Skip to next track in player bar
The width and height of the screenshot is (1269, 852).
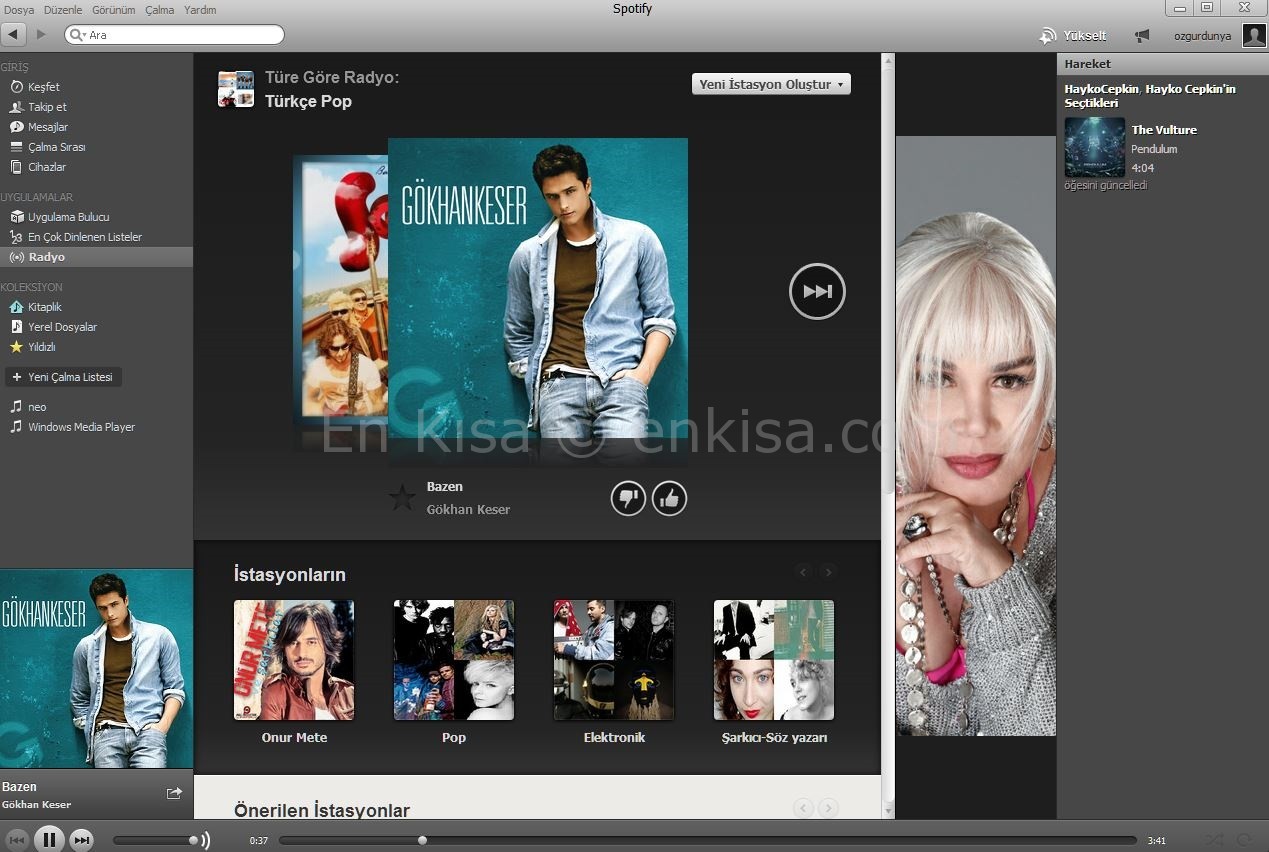82,840
